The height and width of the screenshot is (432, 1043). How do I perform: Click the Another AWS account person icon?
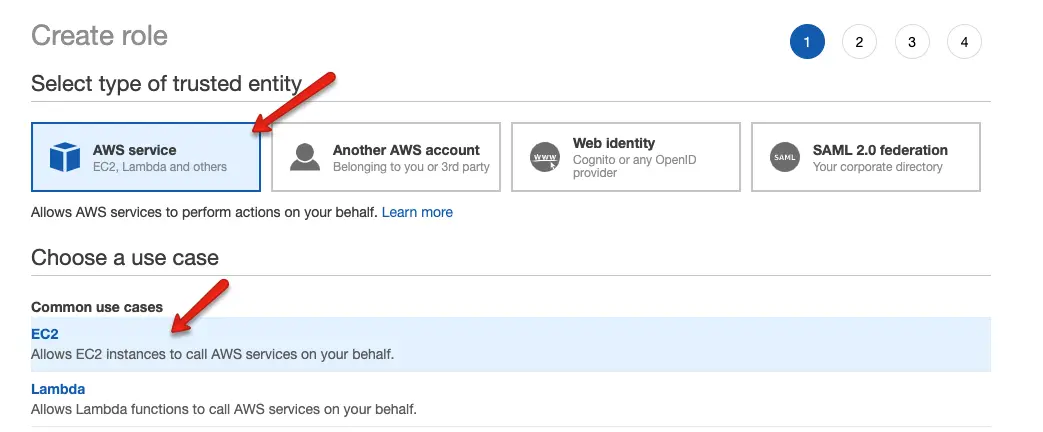305,157
